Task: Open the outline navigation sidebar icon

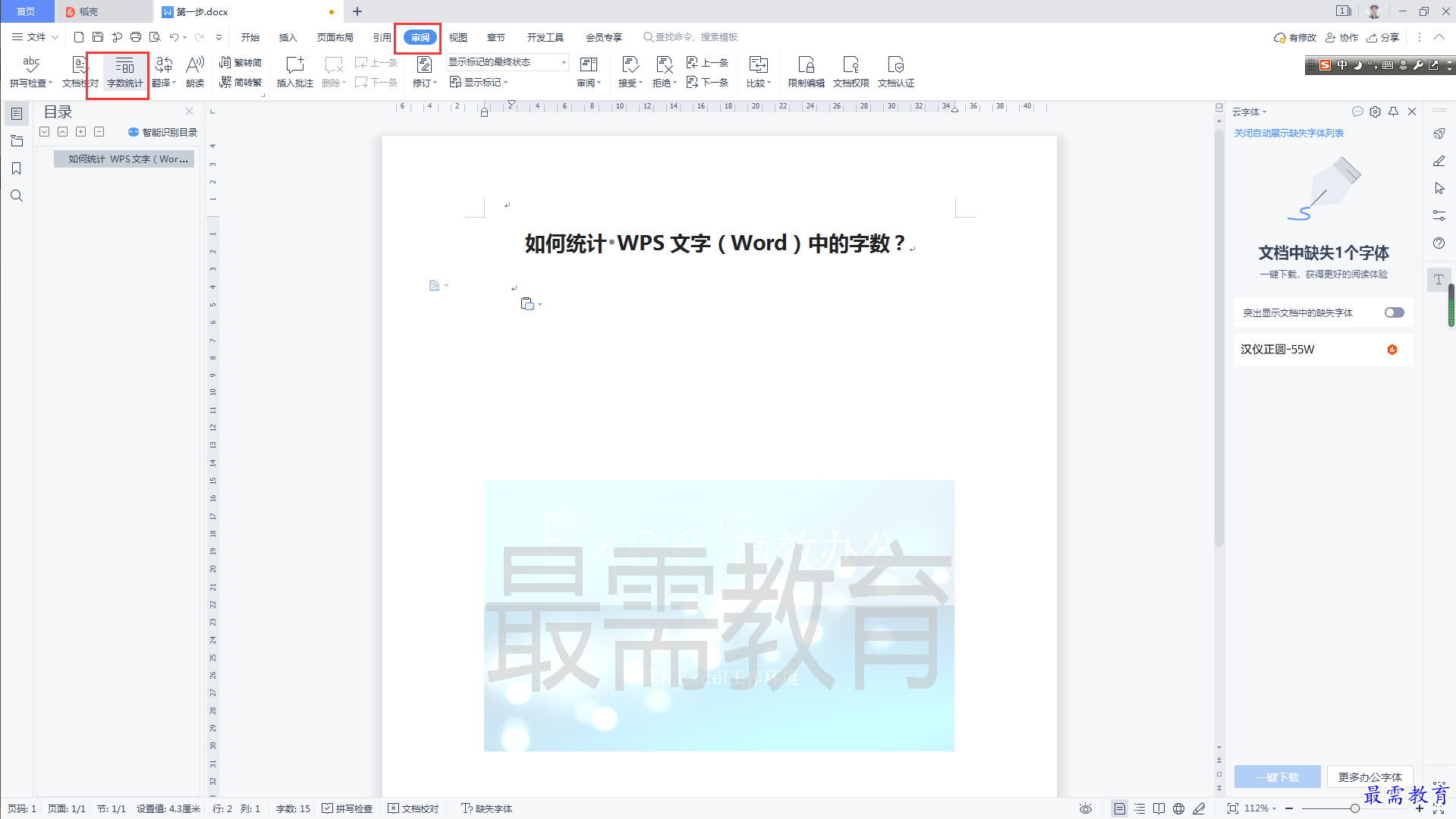Action: [16, 114]
